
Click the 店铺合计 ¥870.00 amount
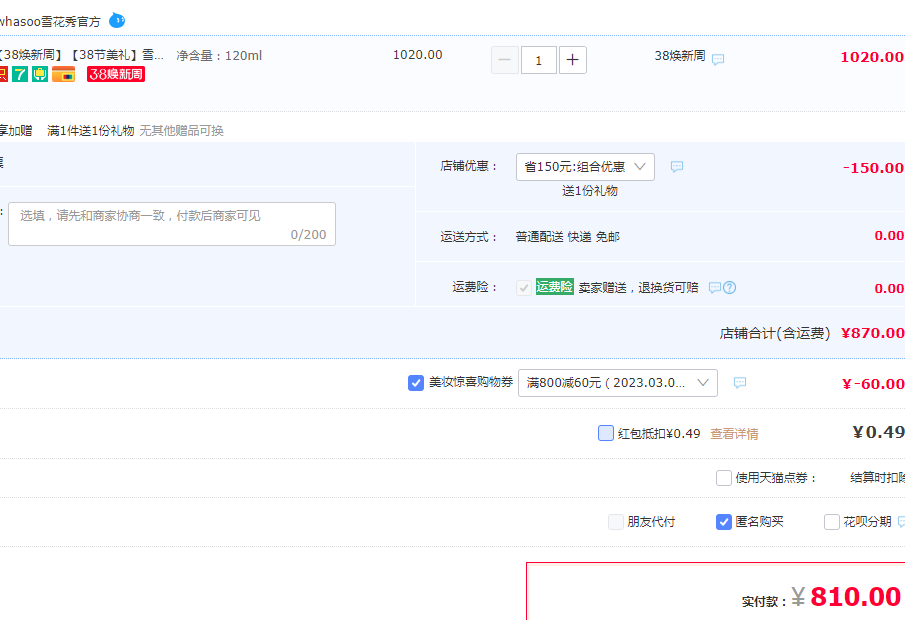(x=872, y=333)
